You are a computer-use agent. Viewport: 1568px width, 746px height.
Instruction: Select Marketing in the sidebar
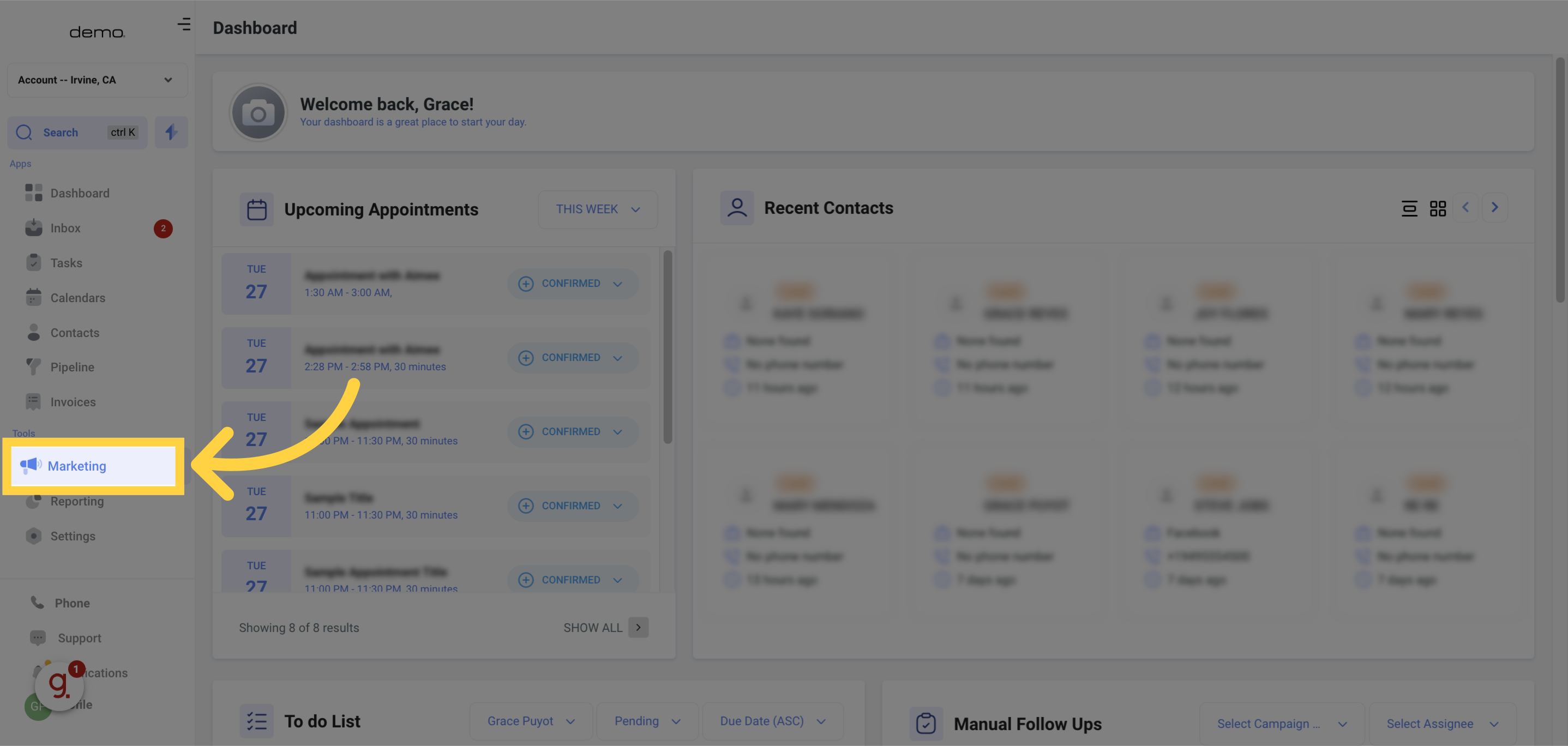click(x=94, y=466)
